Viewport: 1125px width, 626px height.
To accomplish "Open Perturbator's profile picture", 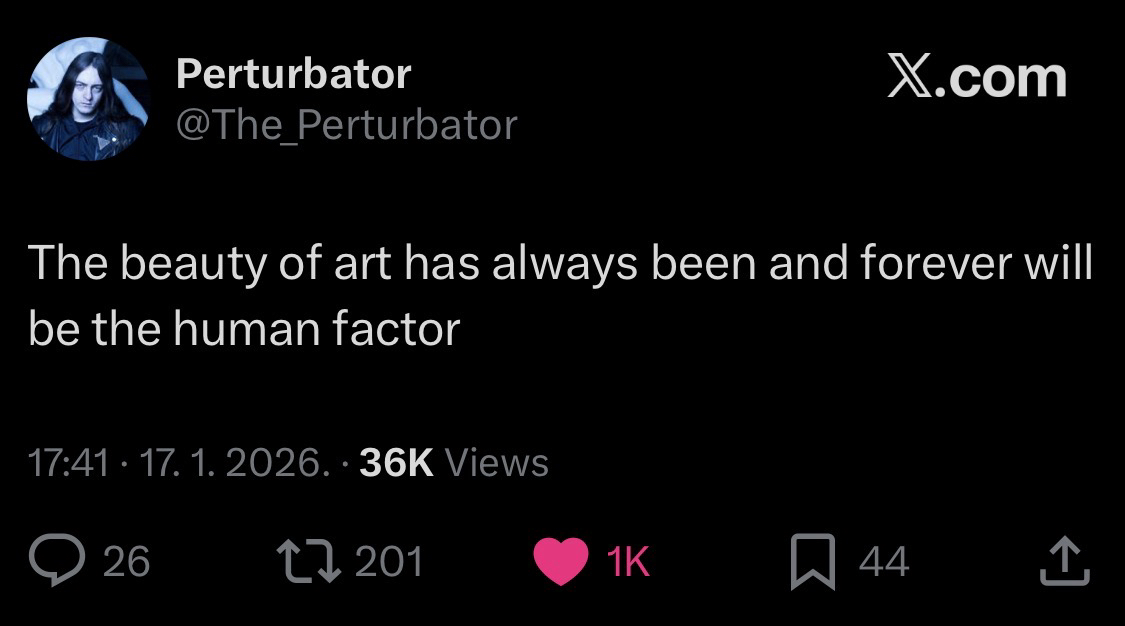I will [88, 99].
